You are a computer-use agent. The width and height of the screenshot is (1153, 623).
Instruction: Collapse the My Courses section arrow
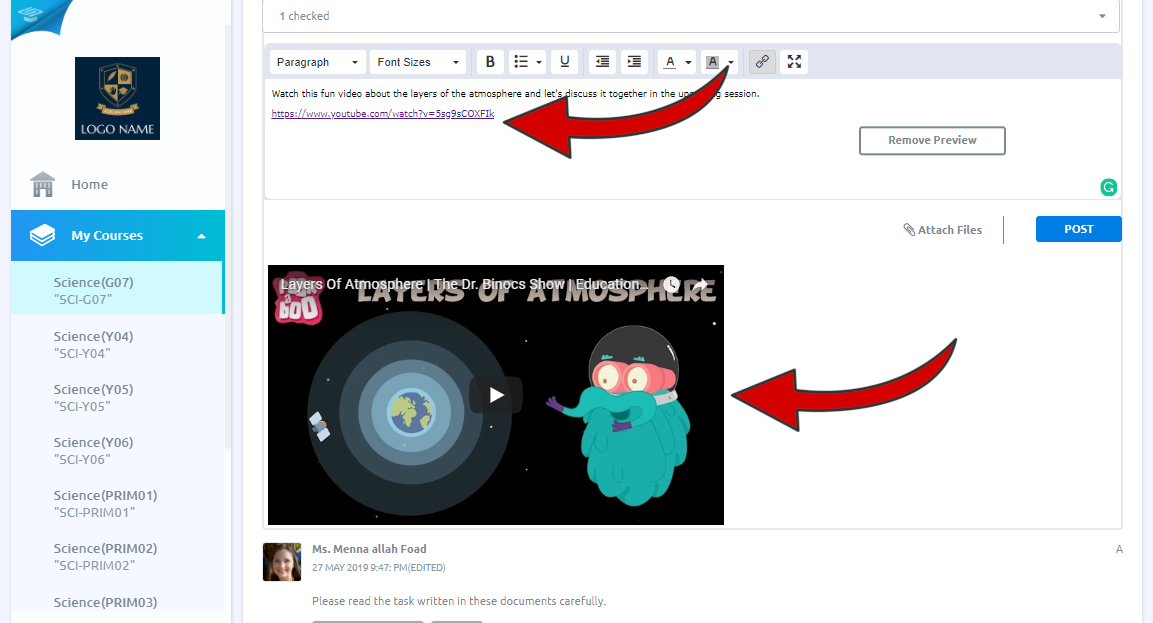201,236
